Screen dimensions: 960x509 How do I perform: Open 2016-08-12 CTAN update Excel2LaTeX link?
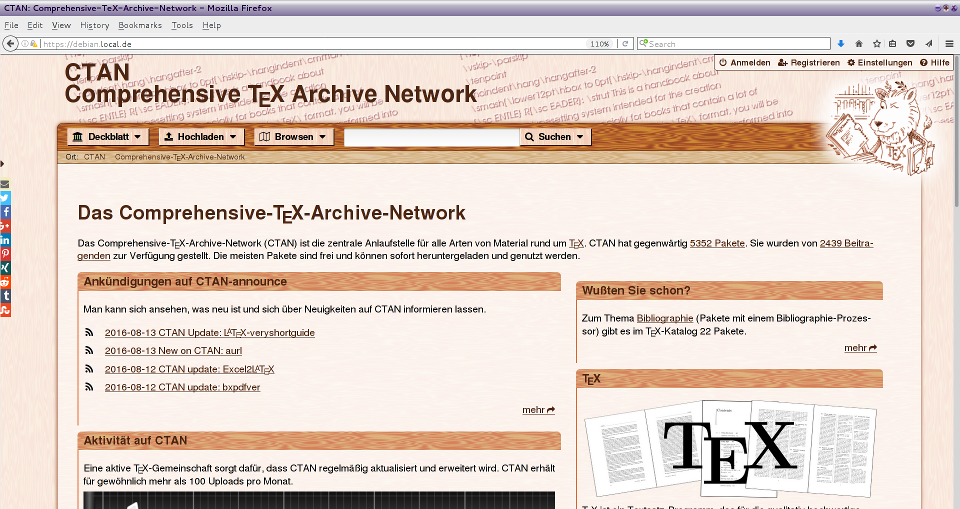click(189, 369)
